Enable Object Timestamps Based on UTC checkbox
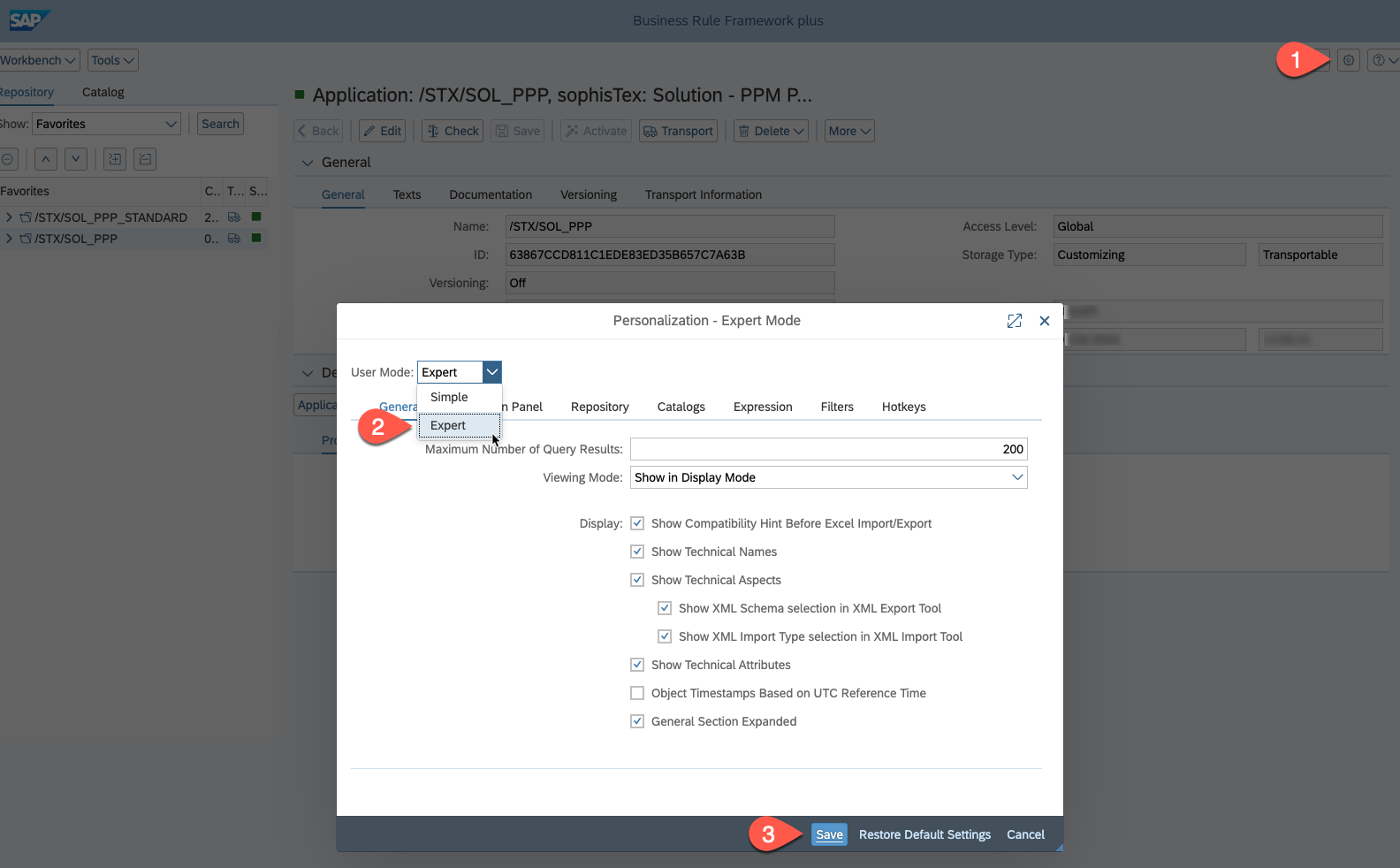 tap(637, 693)
